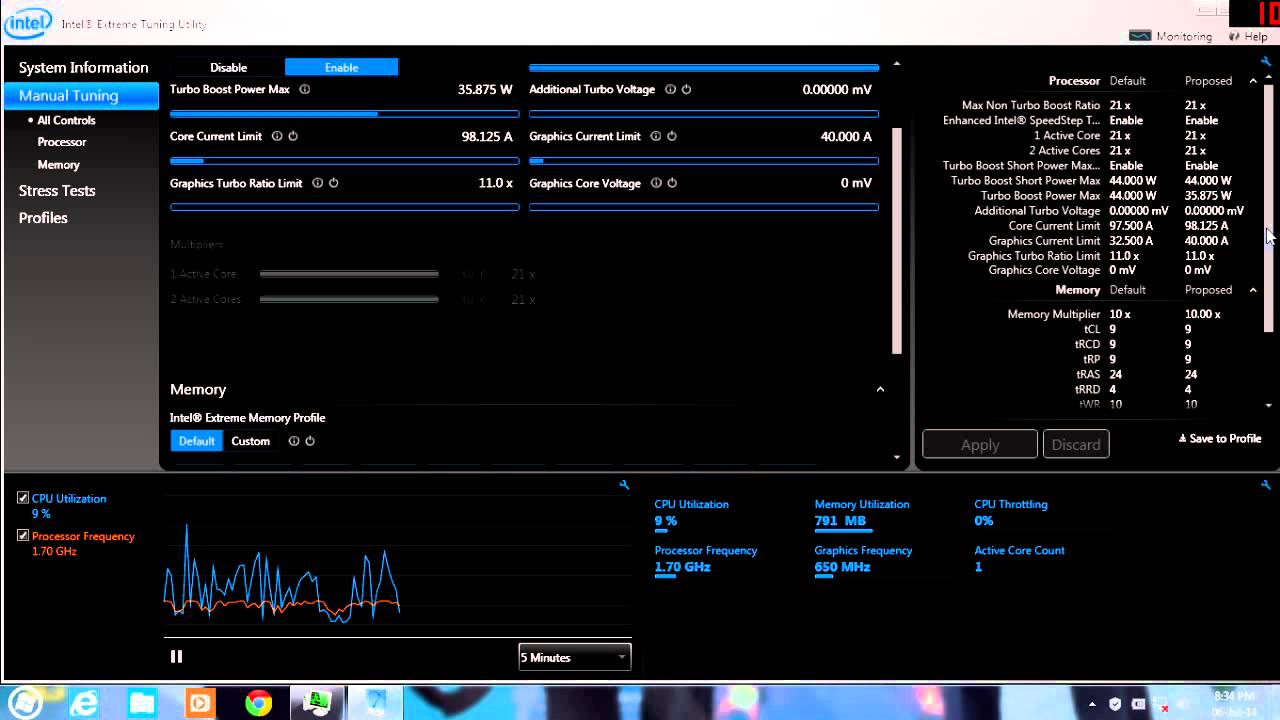Collapse the Memory tuning section chevron
This screenshot has width=1280, height=720.
pyautogui.click(x=880, y=389)
